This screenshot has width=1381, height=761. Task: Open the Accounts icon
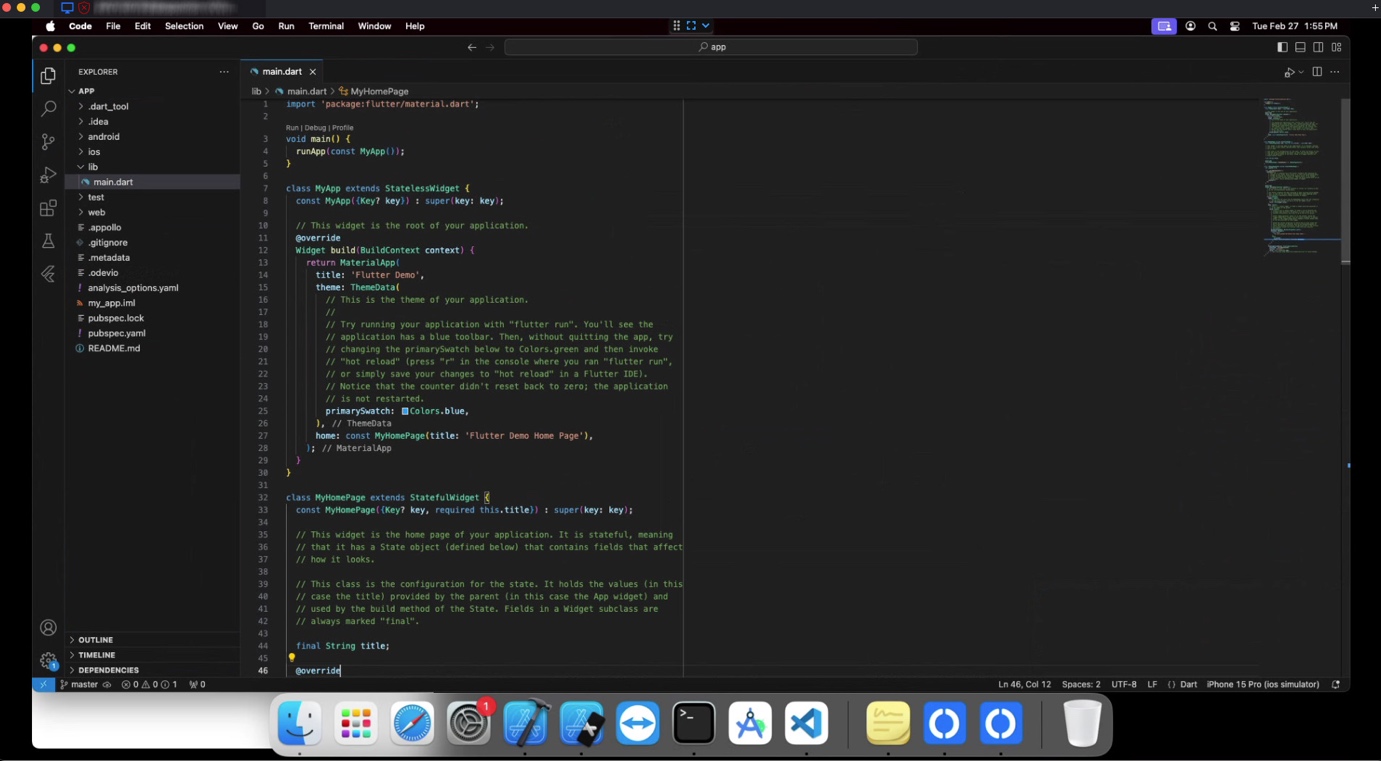(48, 628)
